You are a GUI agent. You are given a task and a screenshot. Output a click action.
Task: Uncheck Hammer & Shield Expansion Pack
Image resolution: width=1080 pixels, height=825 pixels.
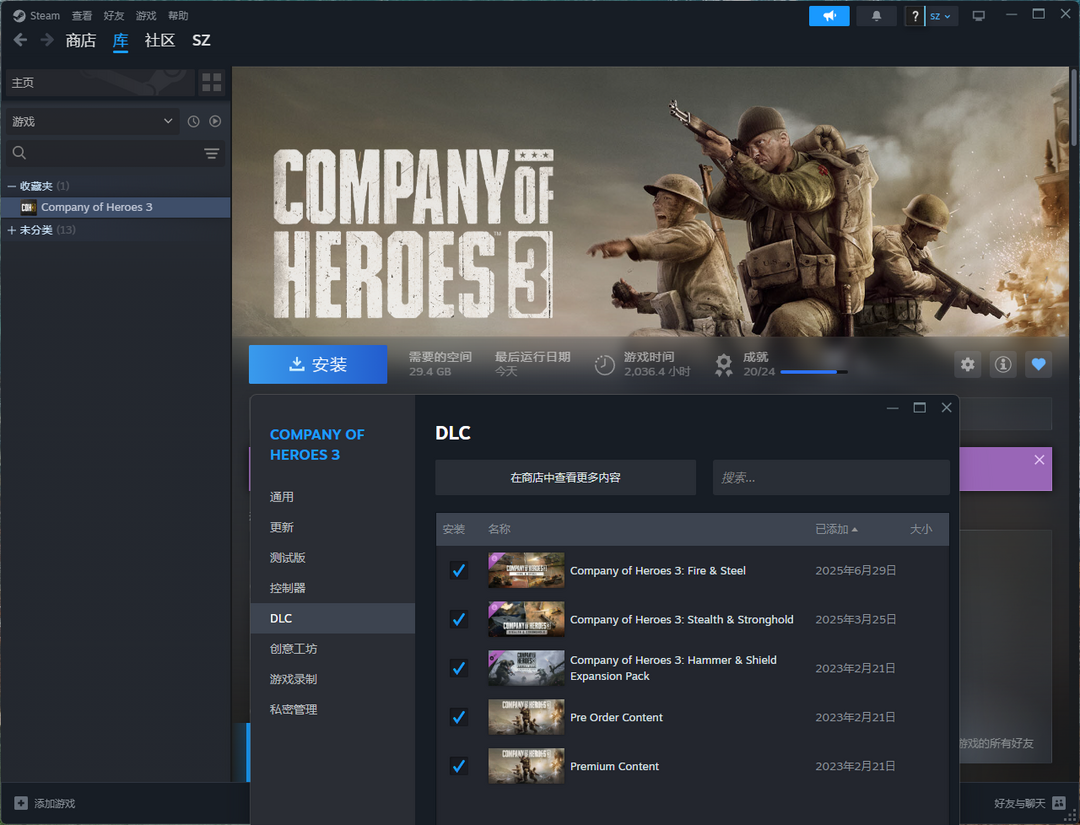pyautogui.click(x=458, y=668)
